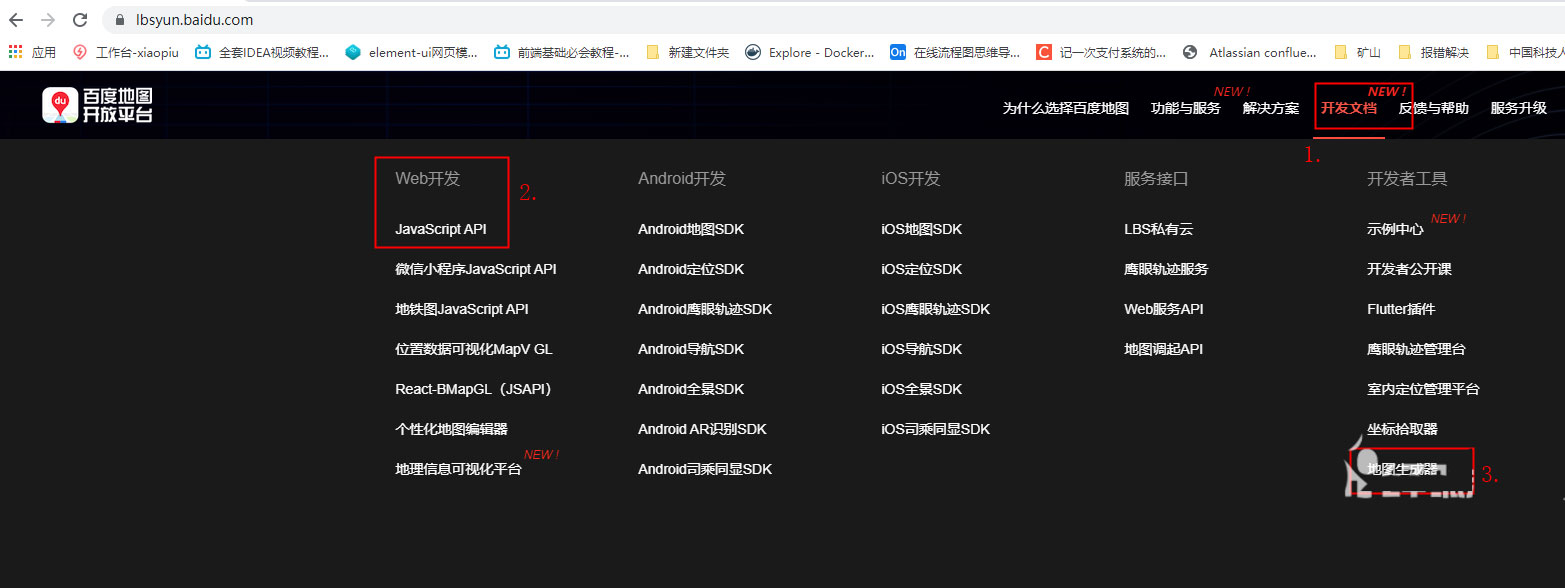The height and width of the screenshot is (588, 1565).
Task: Open 位置数据可视化MapV GL link
Action: (474, 349)
